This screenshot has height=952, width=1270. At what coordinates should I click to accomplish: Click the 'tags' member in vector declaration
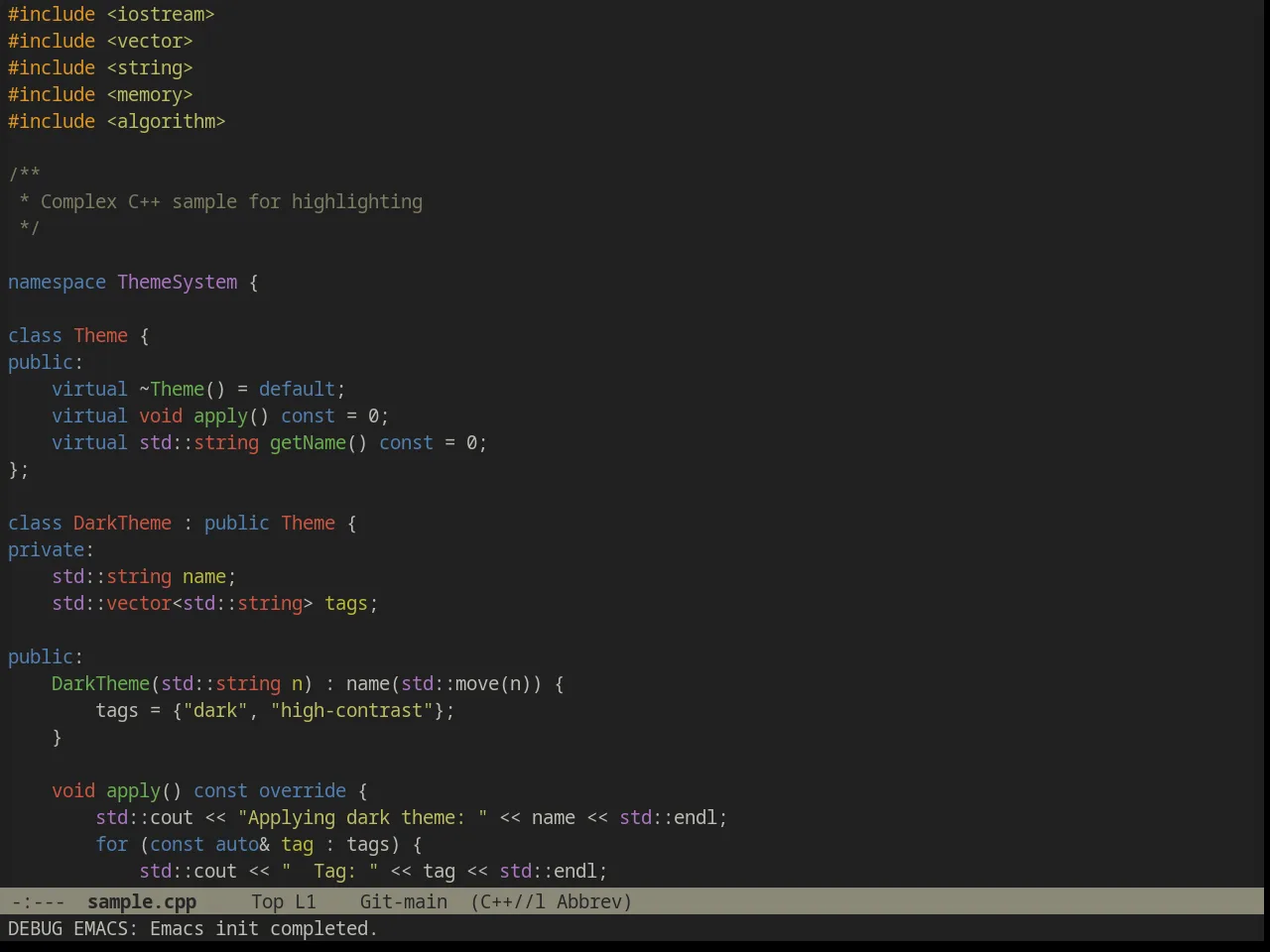point(346,603)
